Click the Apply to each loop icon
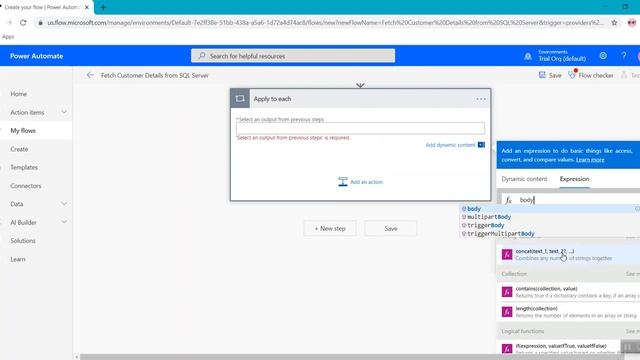This screenshot has width=640, height=360. click(x=240, y=98)
